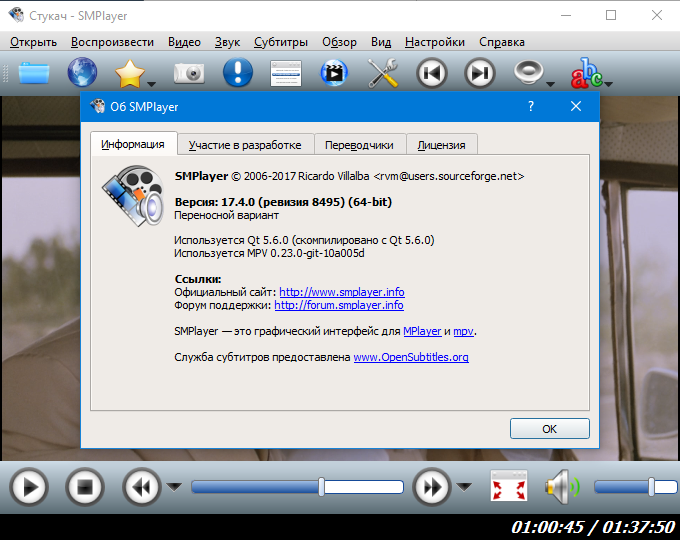
Task: Open file with the blue folder icon
Action: [x=34, y=73]
